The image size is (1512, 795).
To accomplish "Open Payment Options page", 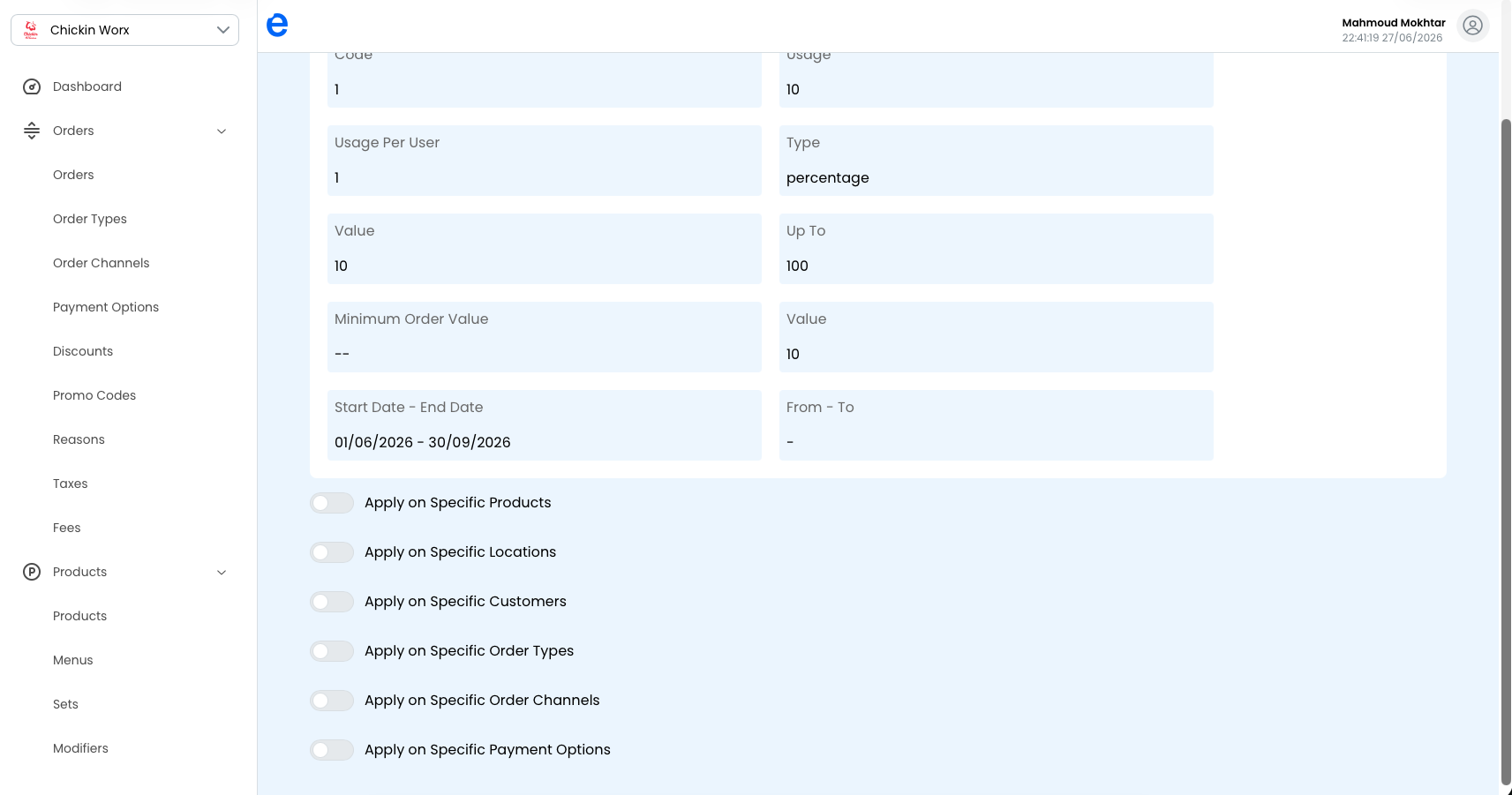I will [x=106, y=307].
